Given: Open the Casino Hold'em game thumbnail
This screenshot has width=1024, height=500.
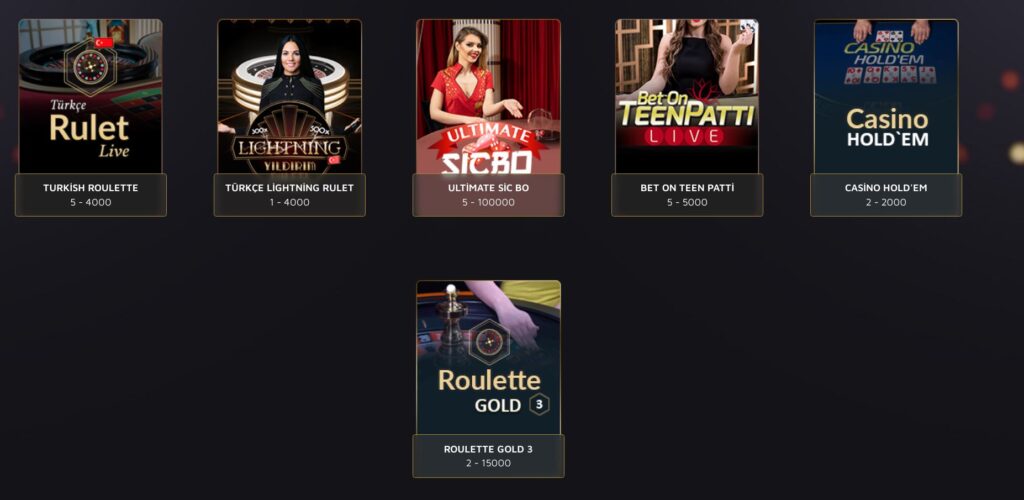Looking at the screenshot, I should coord(886,96).
